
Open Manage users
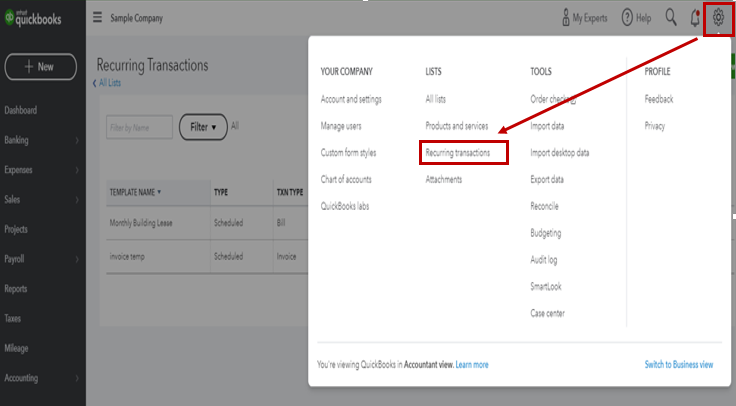341,126
